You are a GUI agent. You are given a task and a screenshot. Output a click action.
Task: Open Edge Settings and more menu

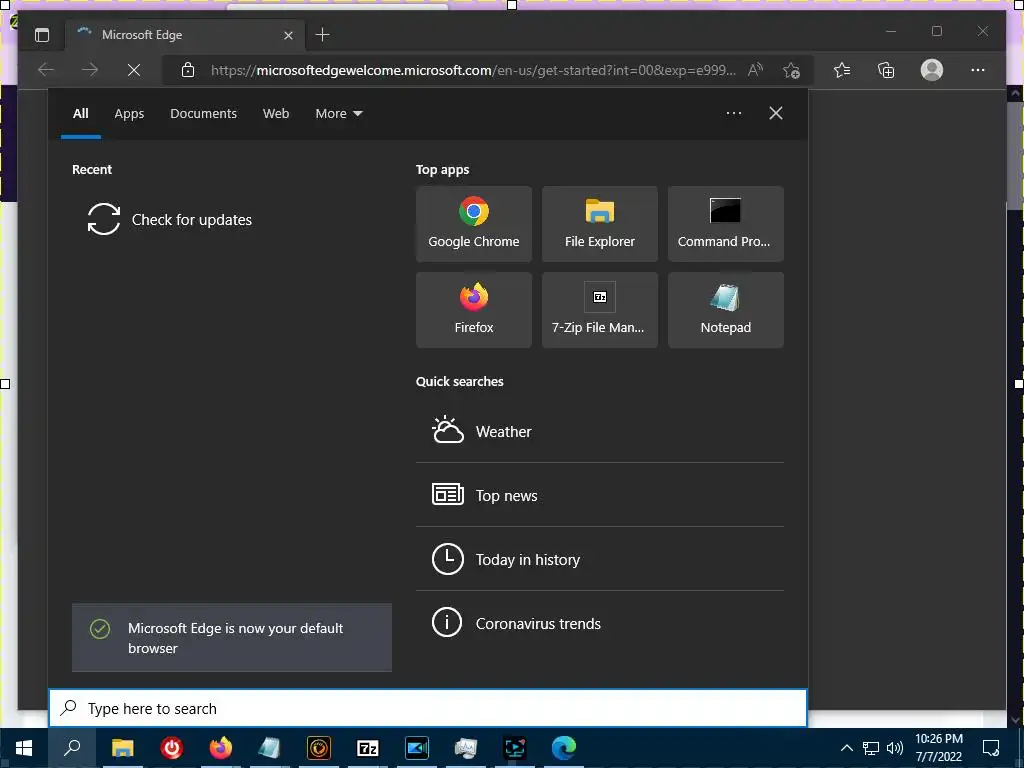coord(978,70)
